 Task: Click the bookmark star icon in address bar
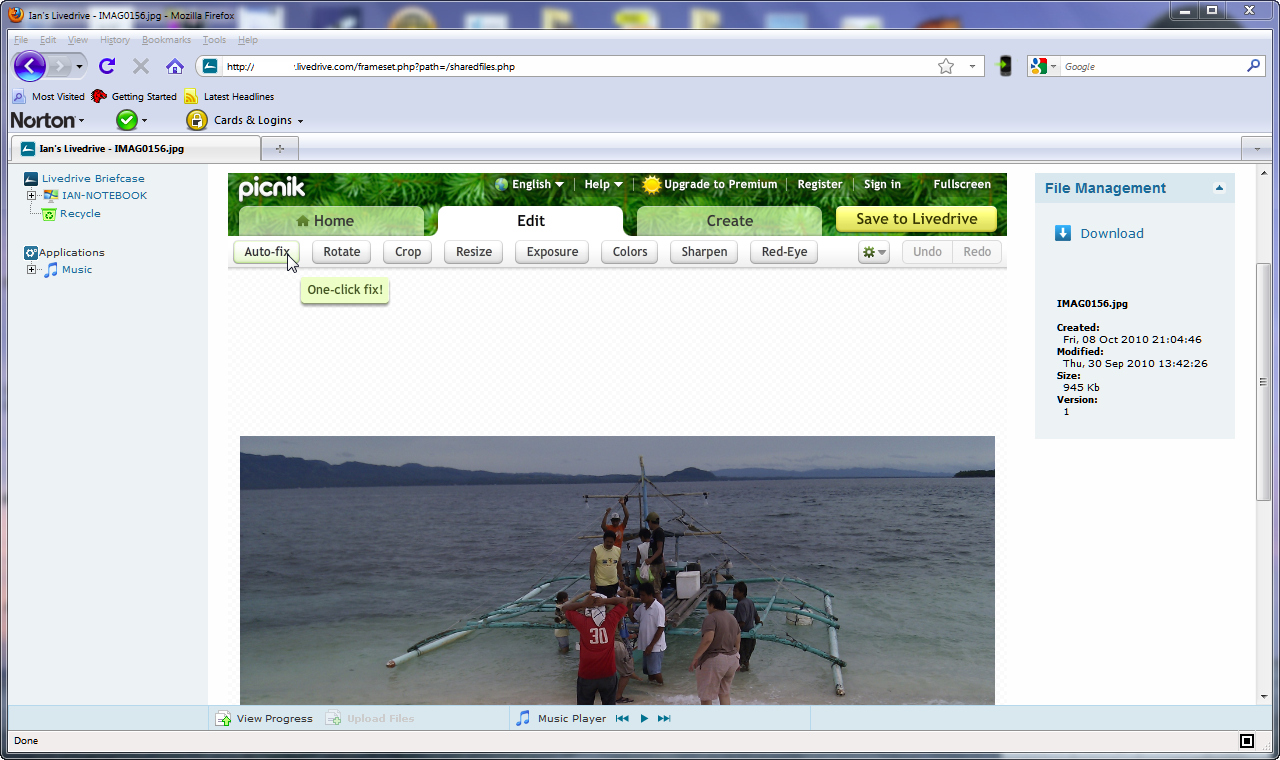coord(945,66)
